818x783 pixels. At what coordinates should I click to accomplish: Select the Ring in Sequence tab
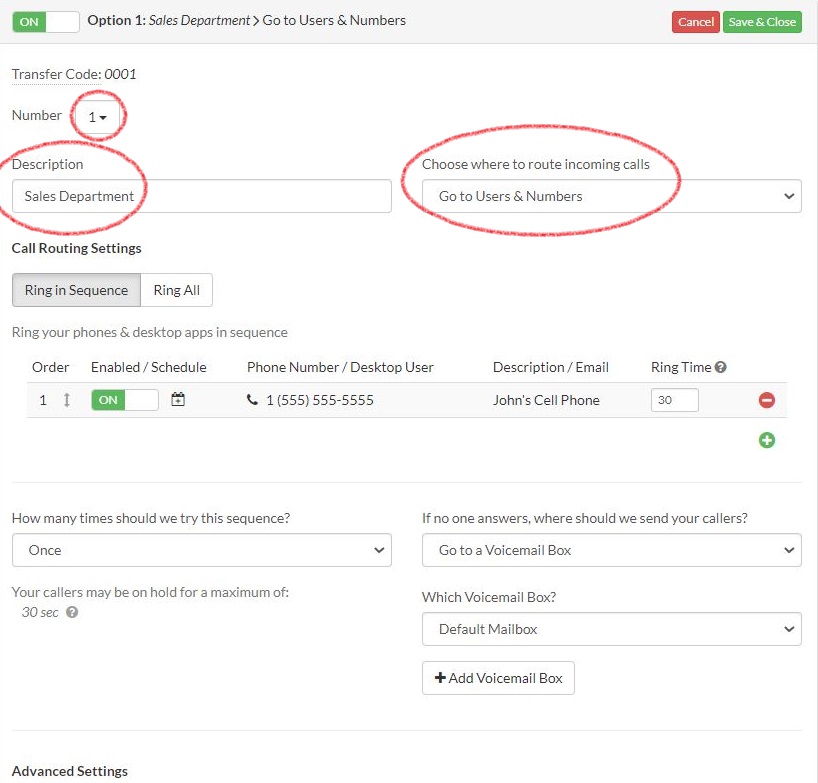(x=75, y=290)
